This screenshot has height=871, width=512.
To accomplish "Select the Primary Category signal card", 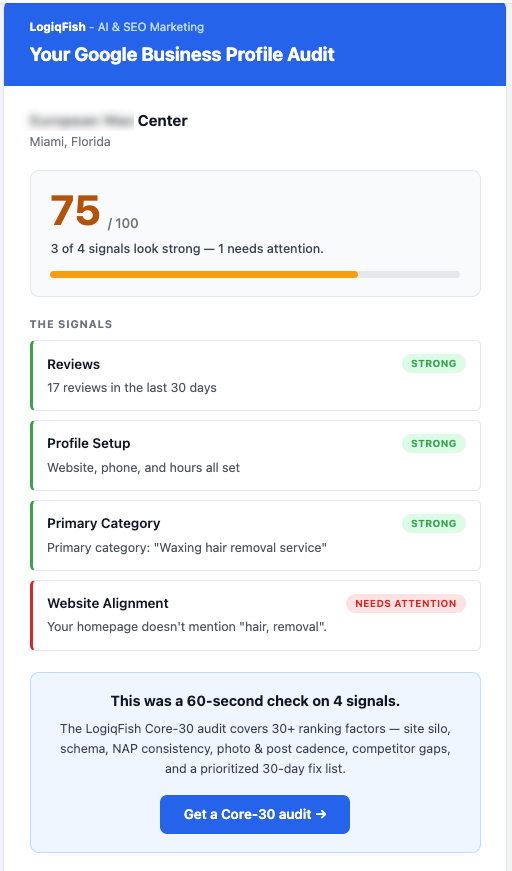I will click(x=255, y=535).
